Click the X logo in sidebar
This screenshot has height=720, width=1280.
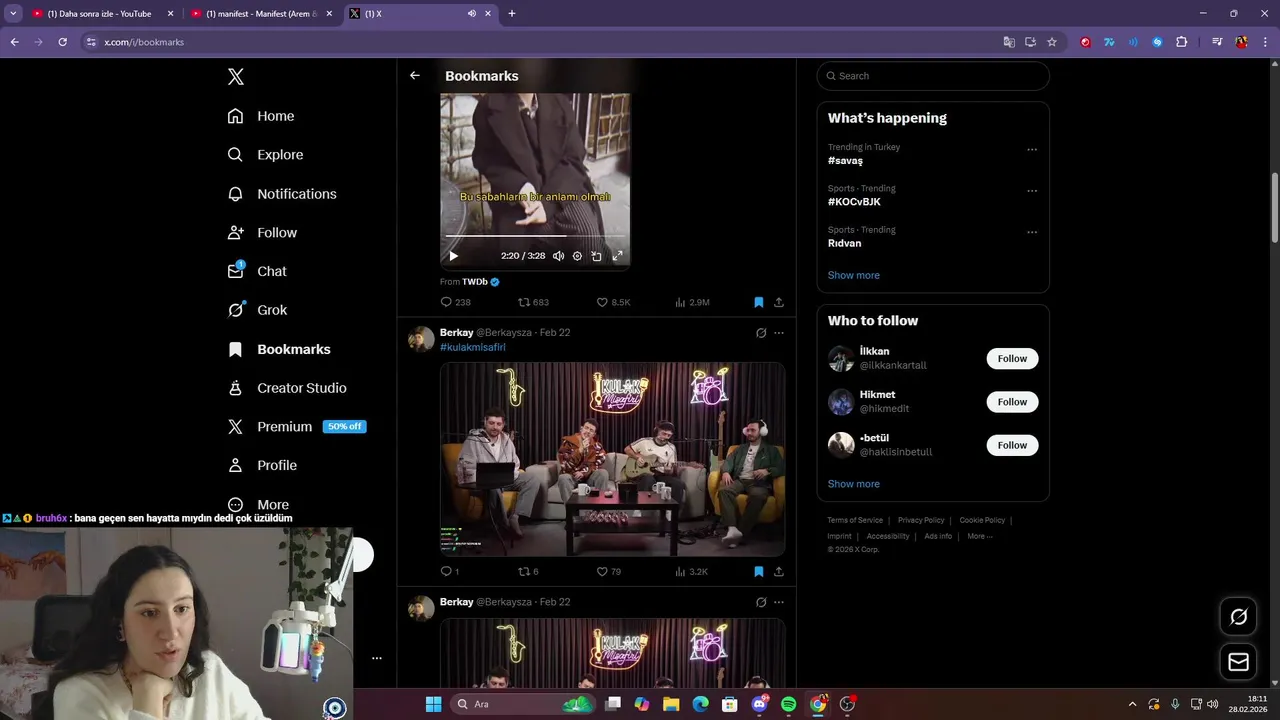[x=235, y=77]
